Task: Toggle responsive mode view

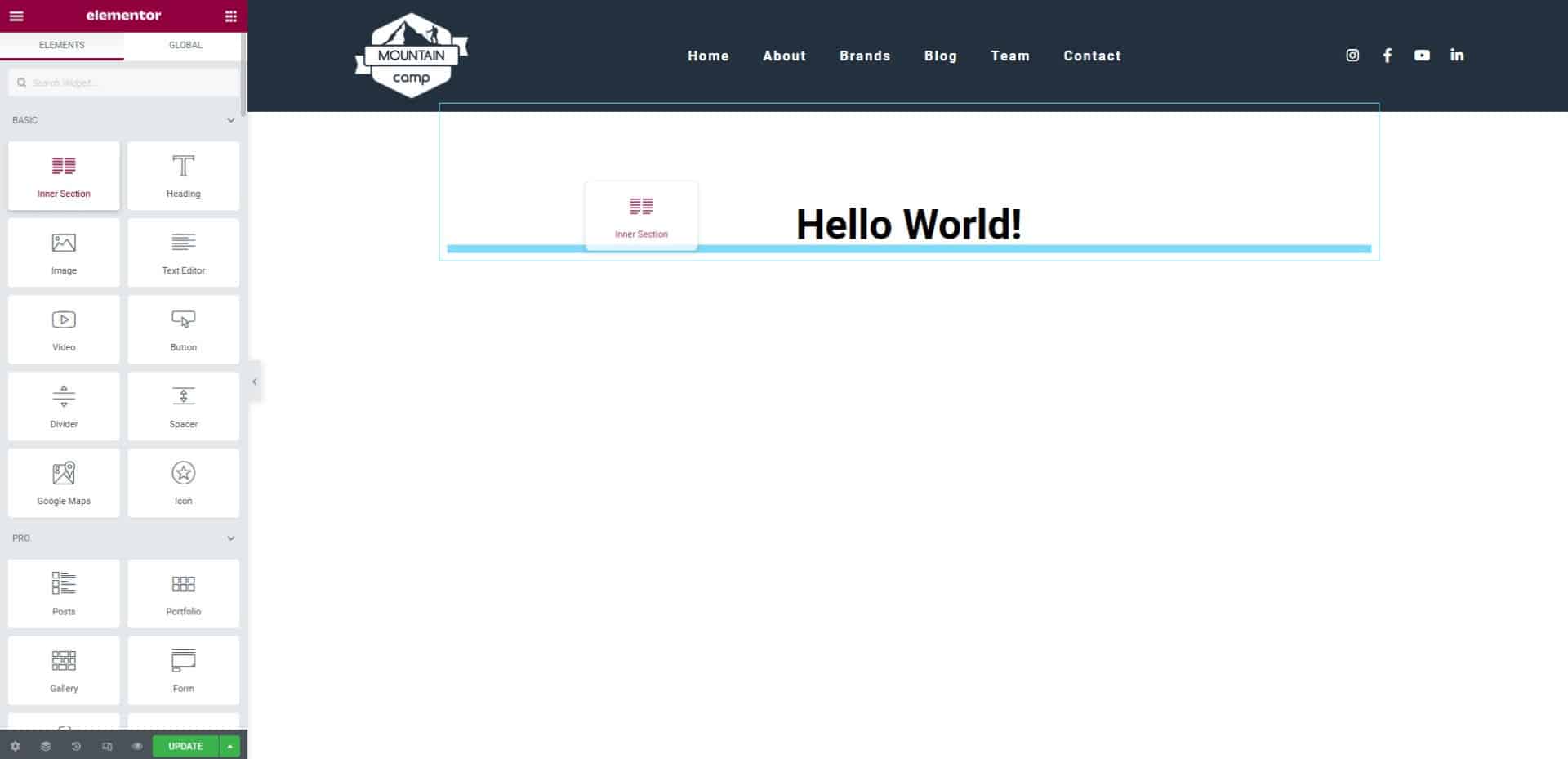Action: [x=107, y=746]
